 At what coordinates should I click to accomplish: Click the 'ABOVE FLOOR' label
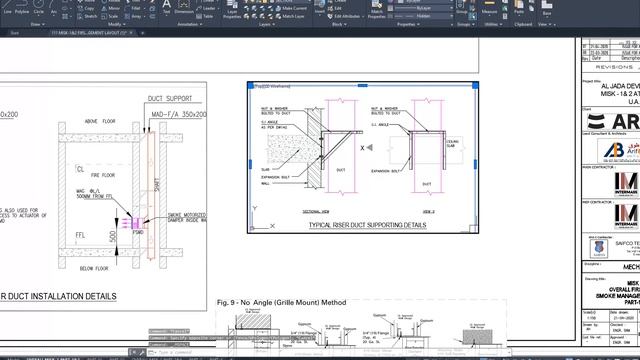[100, 121]
